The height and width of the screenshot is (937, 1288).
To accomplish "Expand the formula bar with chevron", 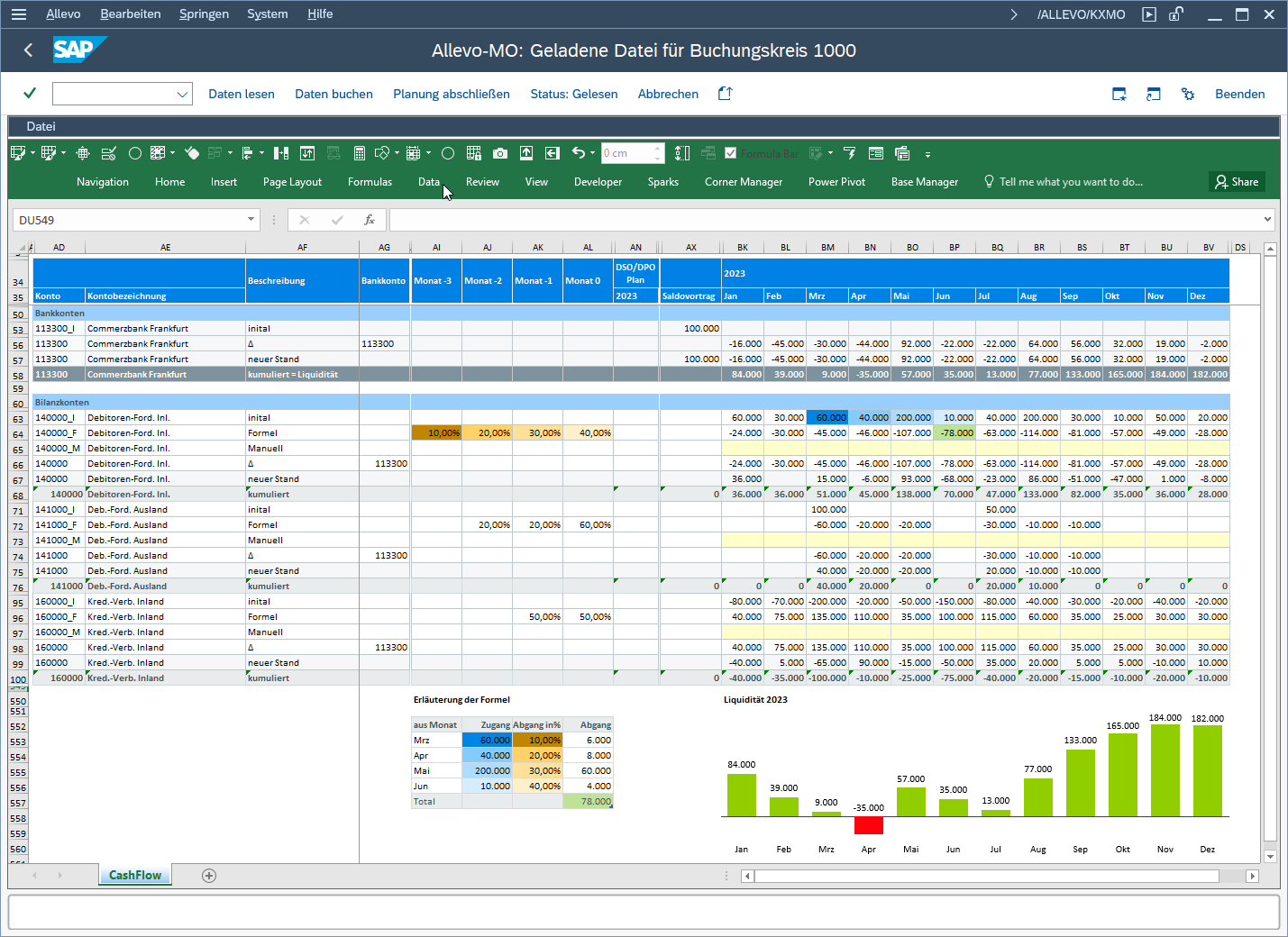I will pos(1267,219).
